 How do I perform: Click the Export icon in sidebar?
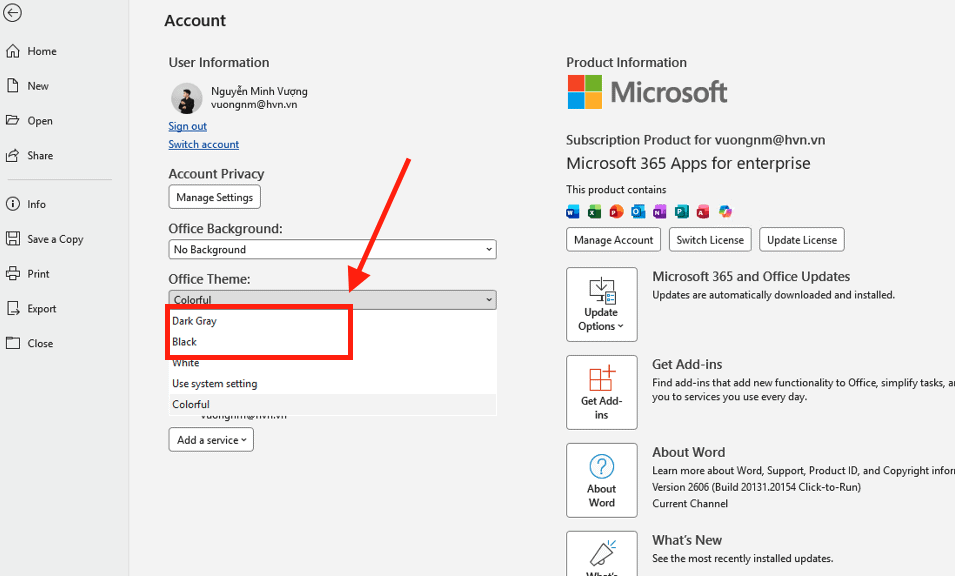[x=13, y=308]
